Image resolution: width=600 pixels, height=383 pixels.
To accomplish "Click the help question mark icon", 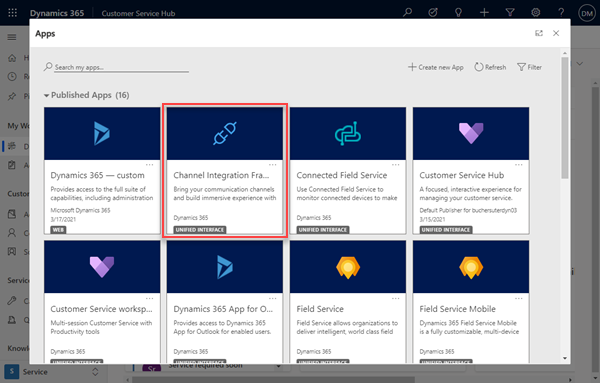I will click(x=561, y=13).
